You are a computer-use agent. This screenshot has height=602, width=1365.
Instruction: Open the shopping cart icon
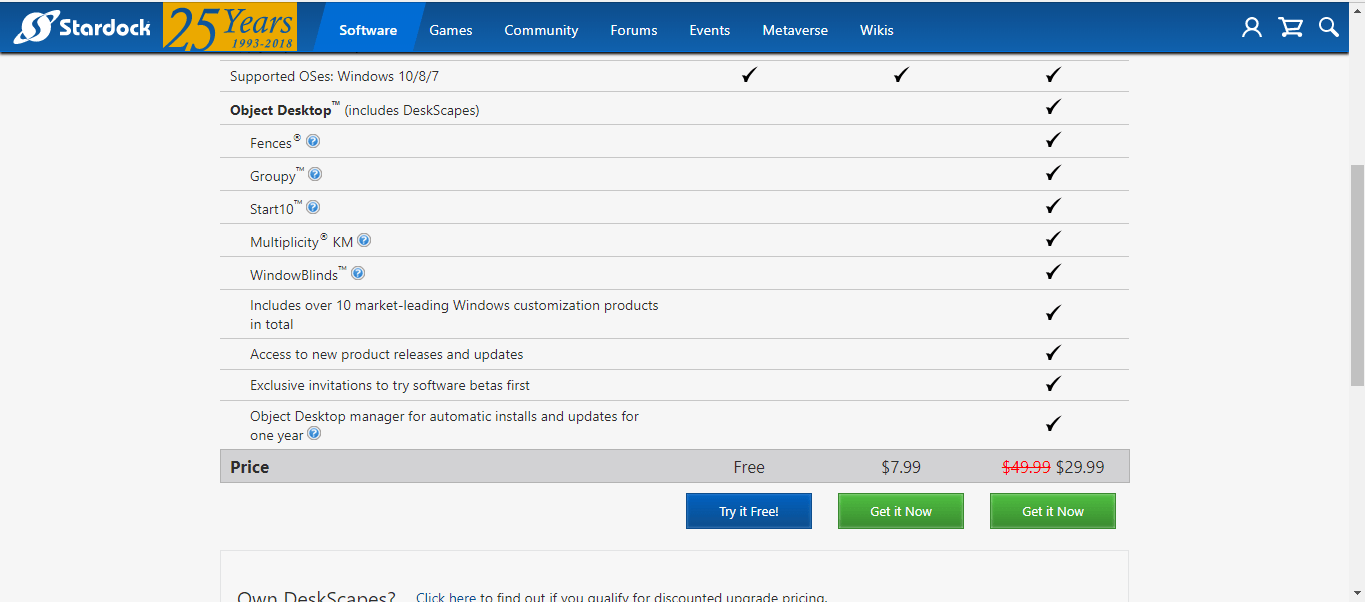[x=1291, y=28]
